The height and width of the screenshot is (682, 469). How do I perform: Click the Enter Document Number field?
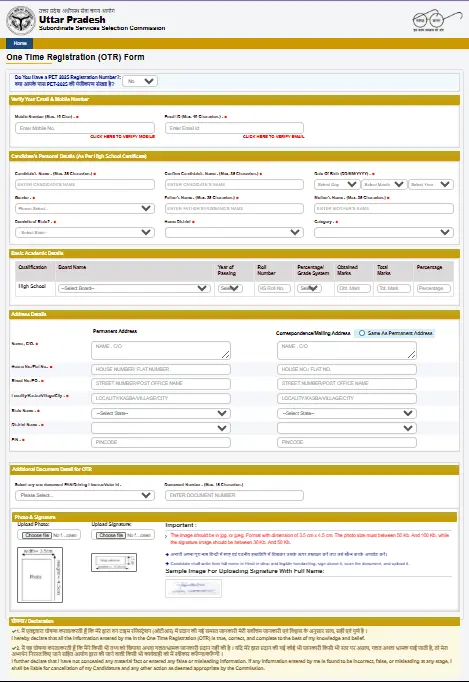click(234, 495)
